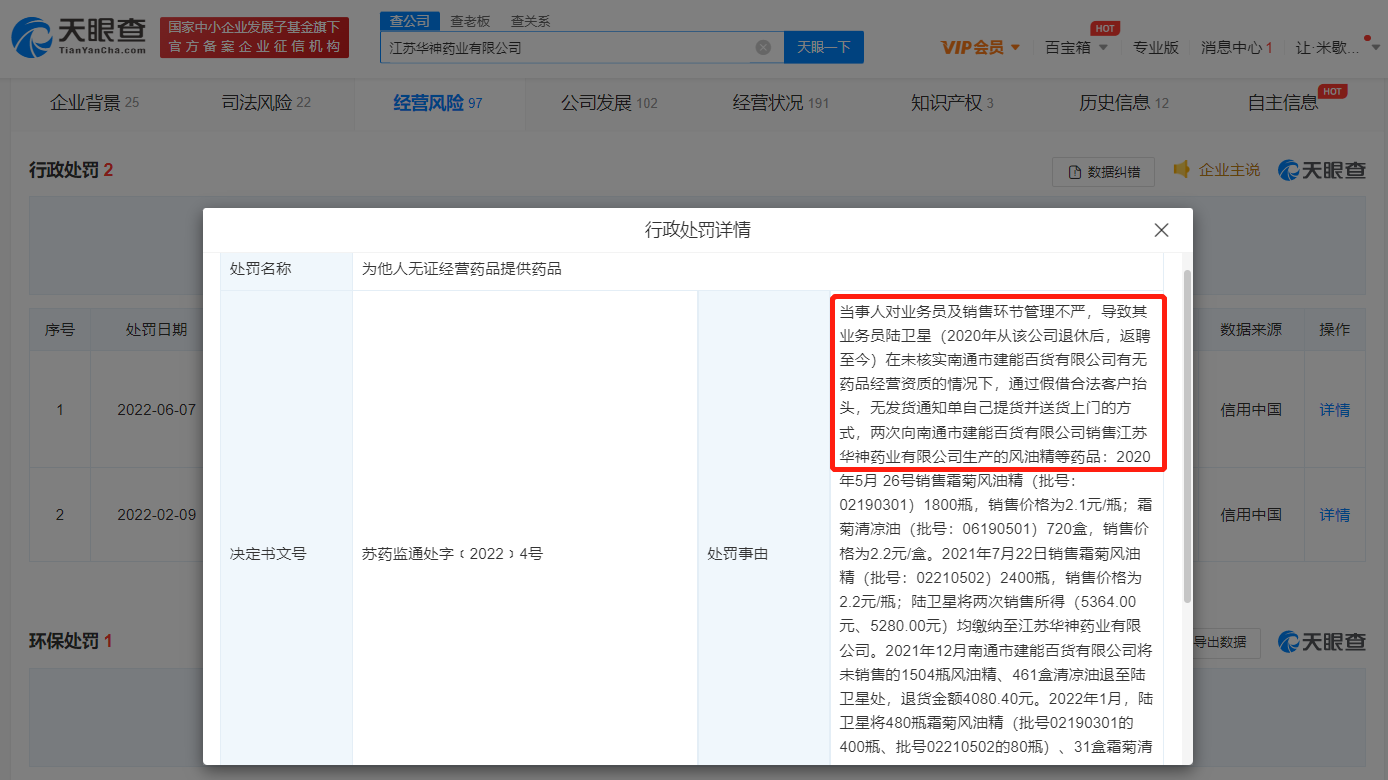
Task: Click 信用中国 in the 2022-06-07 row
Action: click(1250, 410)
